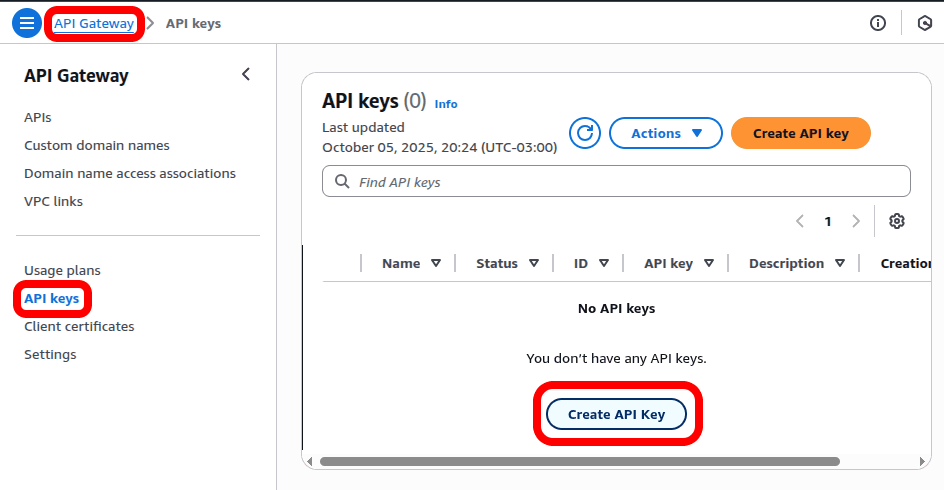Go to next page arrow
The width and height of the screenshot is (944, 490).
click(856, 221)
